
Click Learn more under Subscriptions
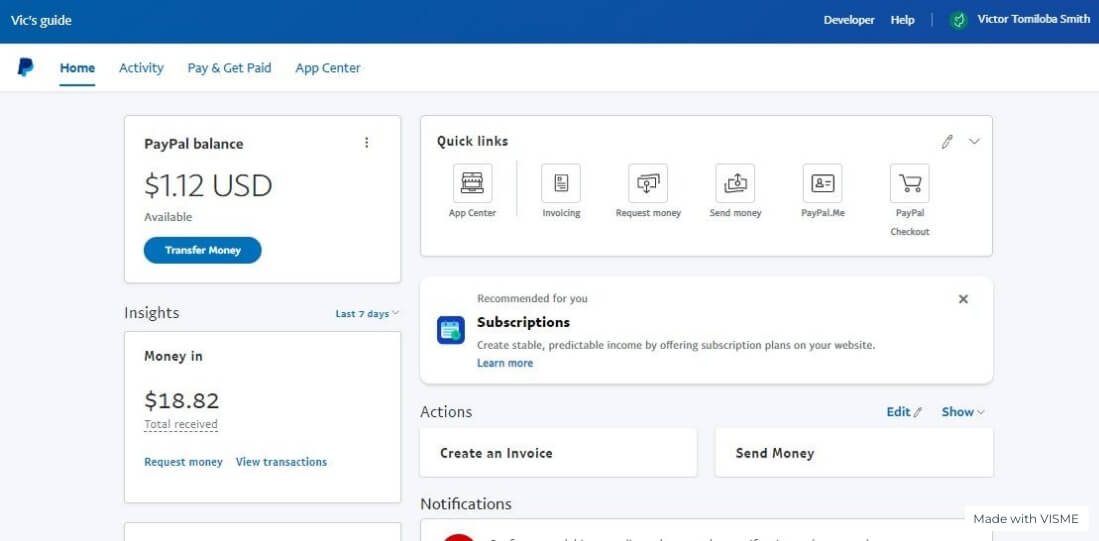(x=505, y=363)
